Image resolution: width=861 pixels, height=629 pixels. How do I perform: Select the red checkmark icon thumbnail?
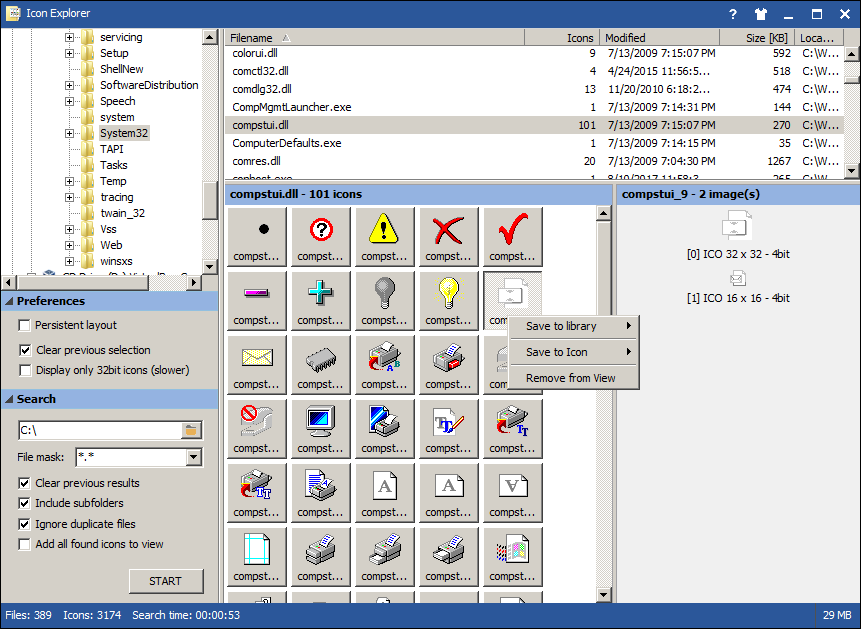tap(512, 237)
